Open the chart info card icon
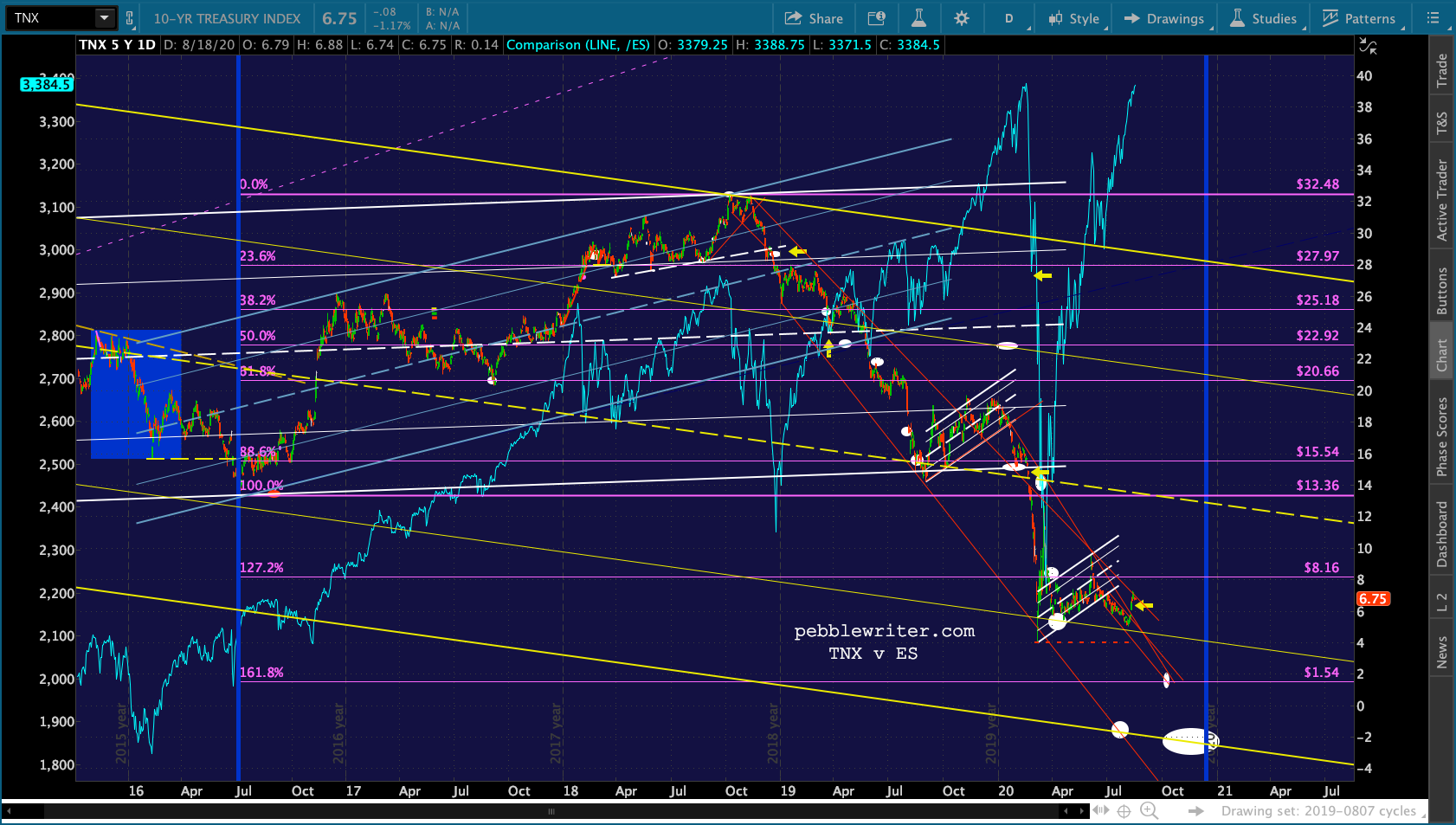This screenshot has height=825, width=1456. click(x=876, y=18)
